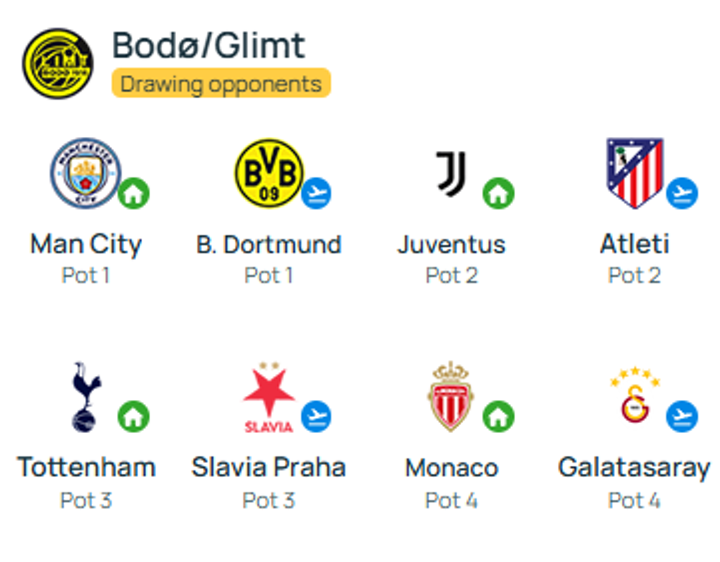Select the Monaco team name label
The height and width of the screenshot is (562, 720).
click(451, 467)
